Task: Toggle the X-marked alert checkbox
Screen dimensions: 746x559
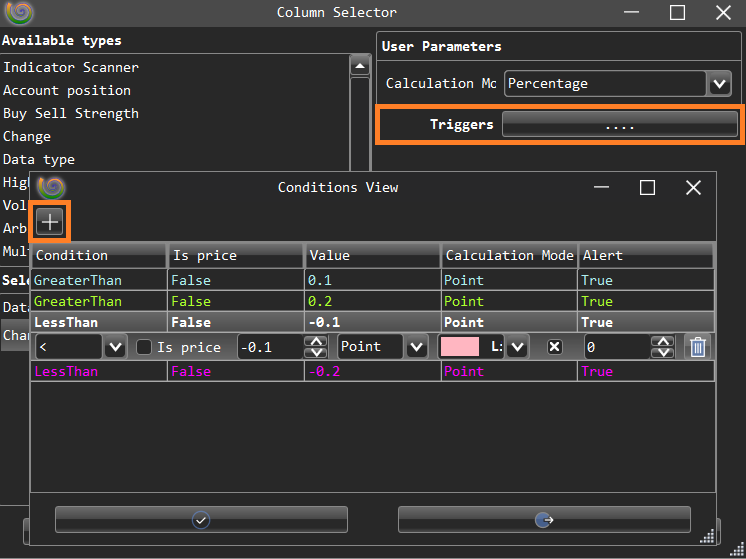Action: coord(554,347)
